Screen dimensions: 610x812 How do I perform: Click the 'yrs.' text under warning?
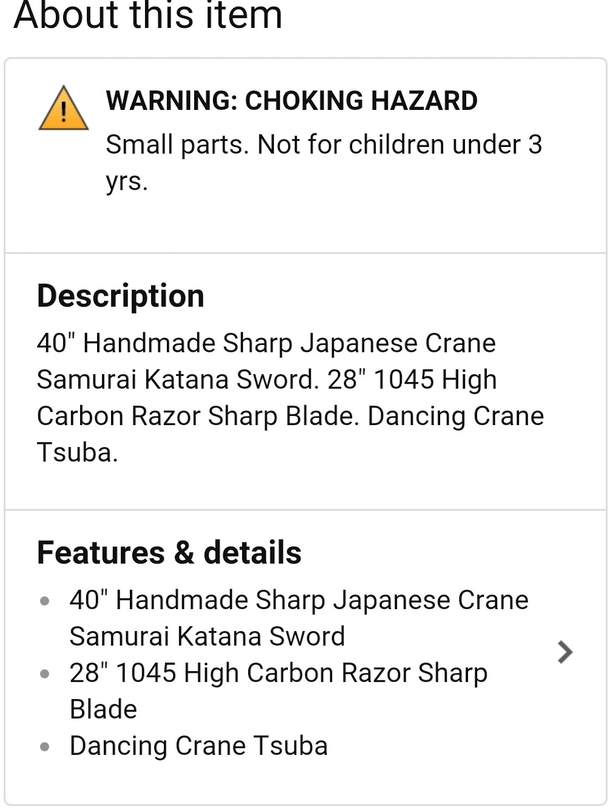tap(127, 182)
